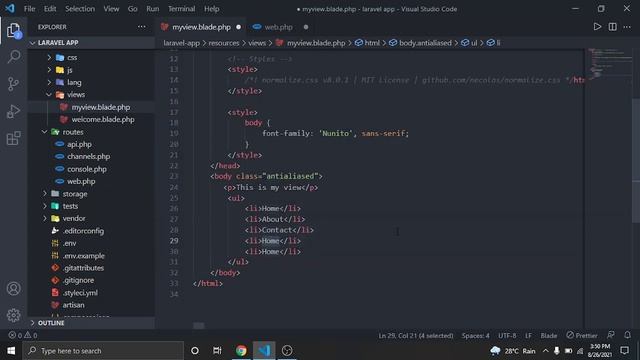
Task: Open the View menu
Action: click(x=111, y=9)
